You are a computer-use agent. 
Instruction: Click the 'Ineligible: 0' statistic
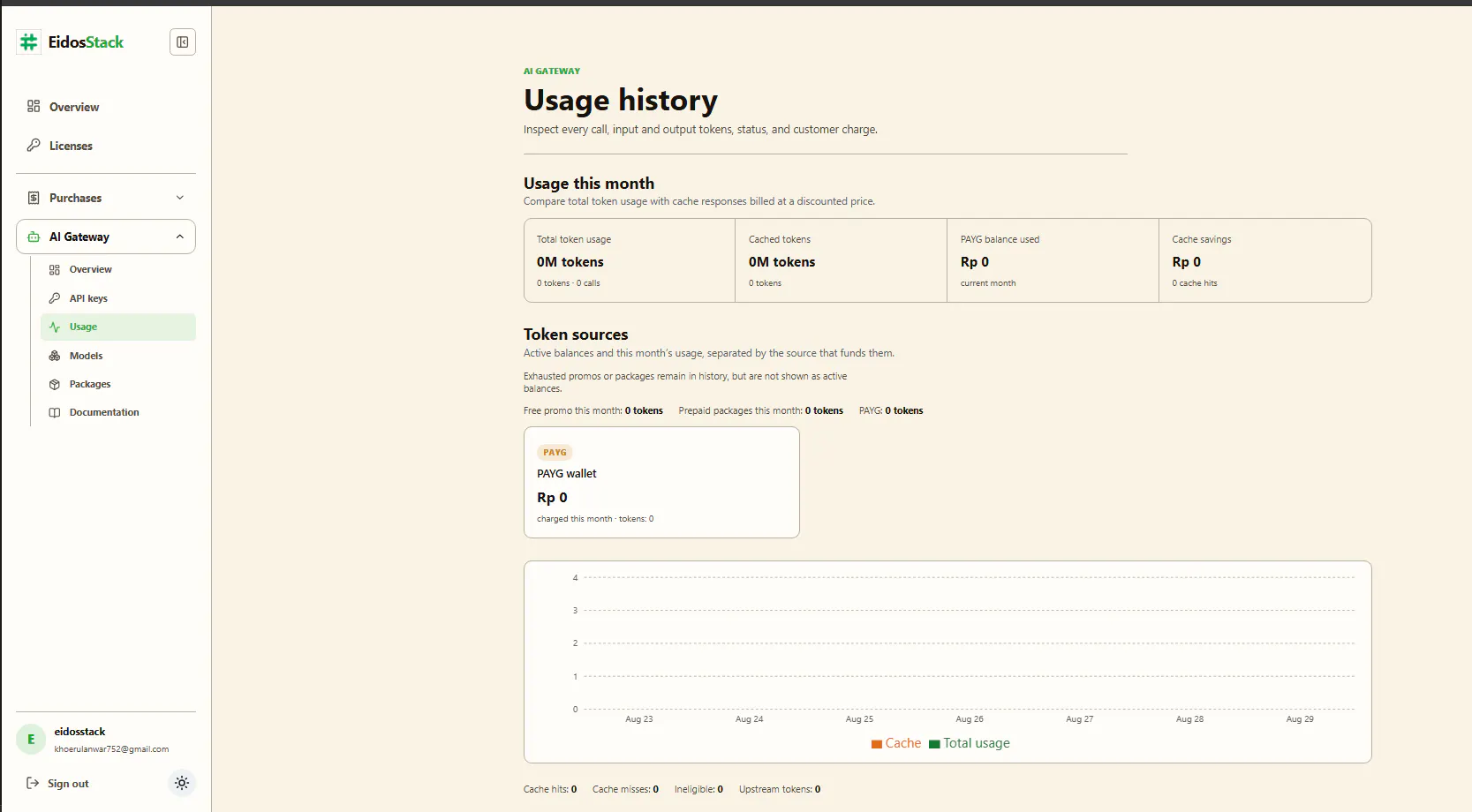click(x=698, y=789)
